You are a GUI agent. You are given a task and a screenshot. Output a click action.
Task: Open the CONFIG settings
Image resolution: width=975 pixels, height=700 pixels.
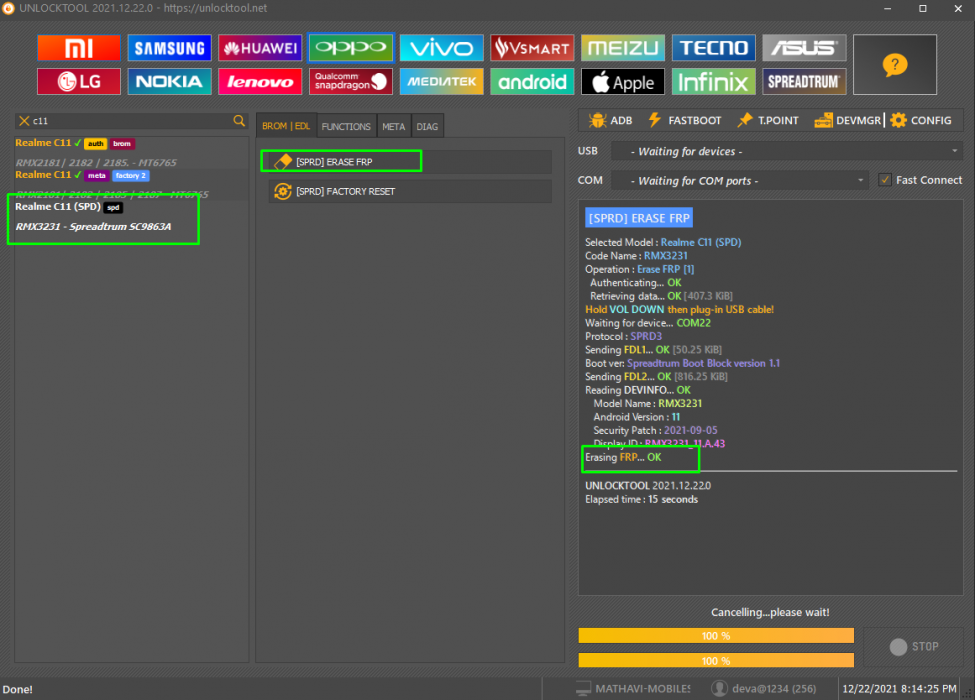point(921,120)
